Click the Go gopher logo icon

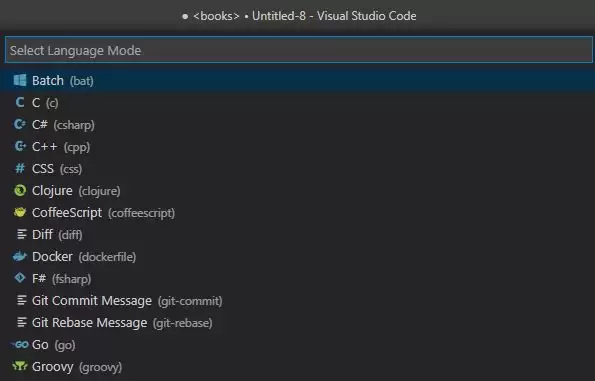(20, 344)
